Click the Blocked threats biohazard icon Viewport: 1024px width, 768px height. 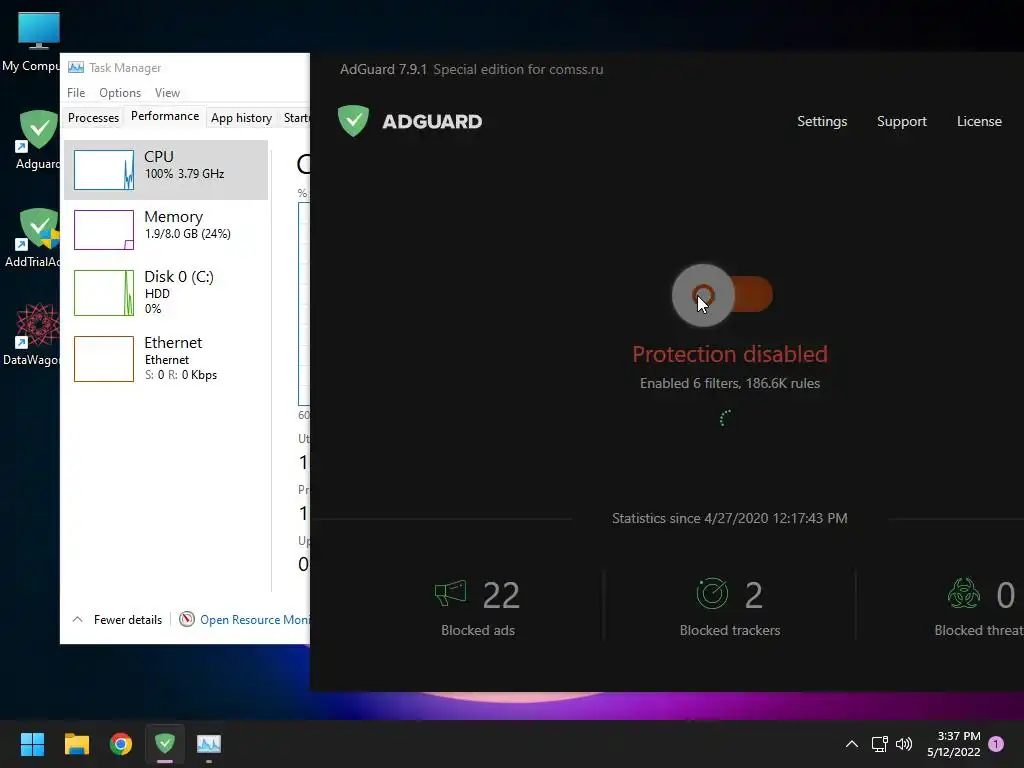(963, 594)
